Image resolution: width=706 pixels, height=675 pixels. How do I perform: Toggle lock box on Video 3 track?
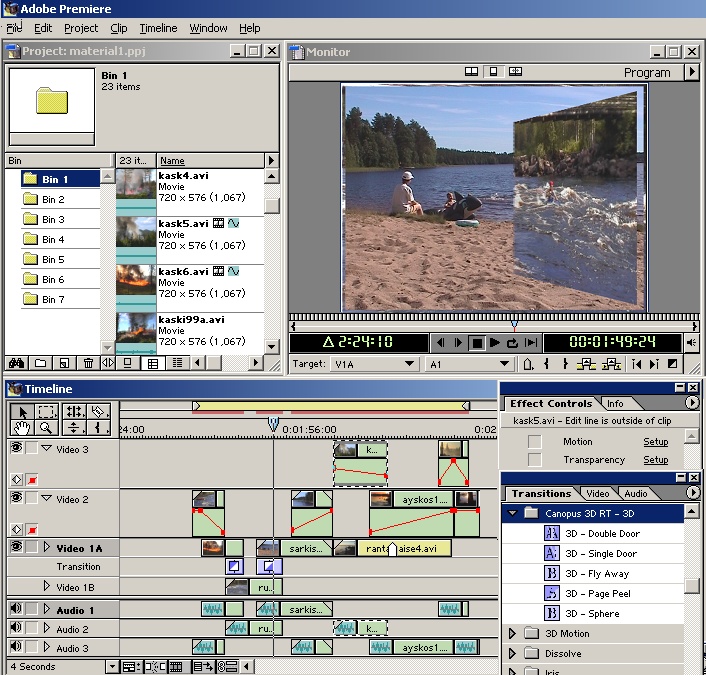tap(31, 448)
